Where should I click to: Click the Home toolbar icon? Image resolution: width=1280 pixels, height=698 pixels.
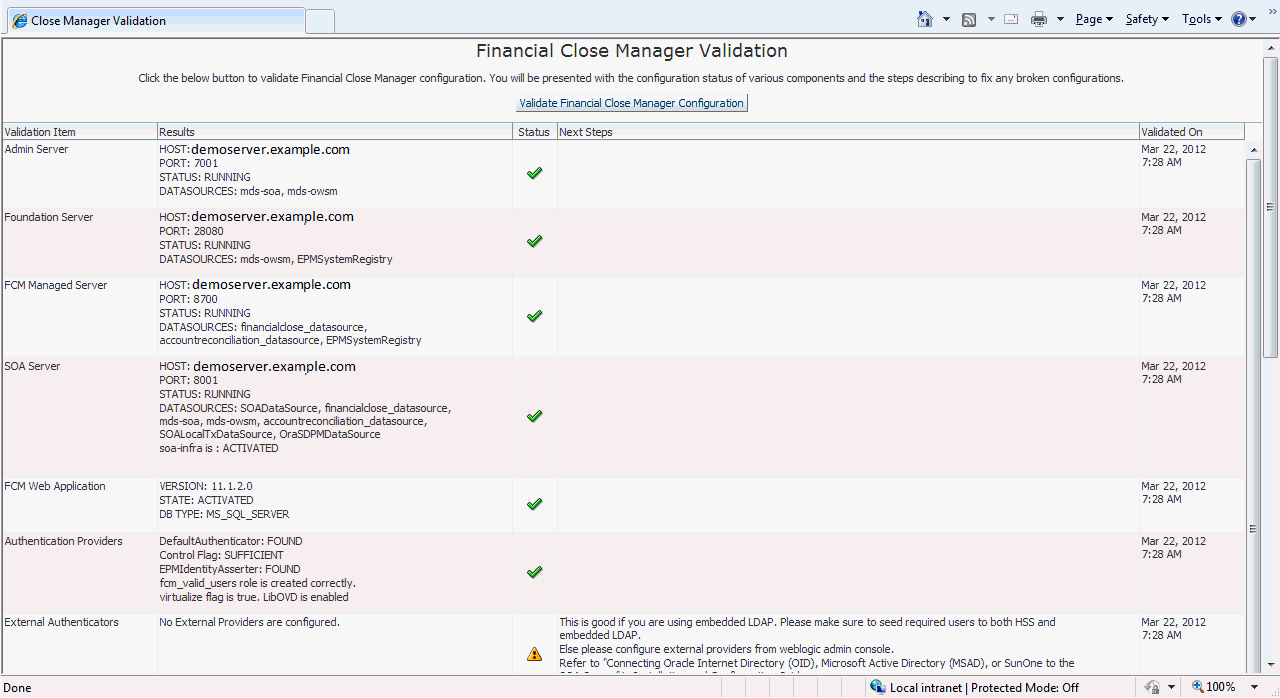[925, 19]
